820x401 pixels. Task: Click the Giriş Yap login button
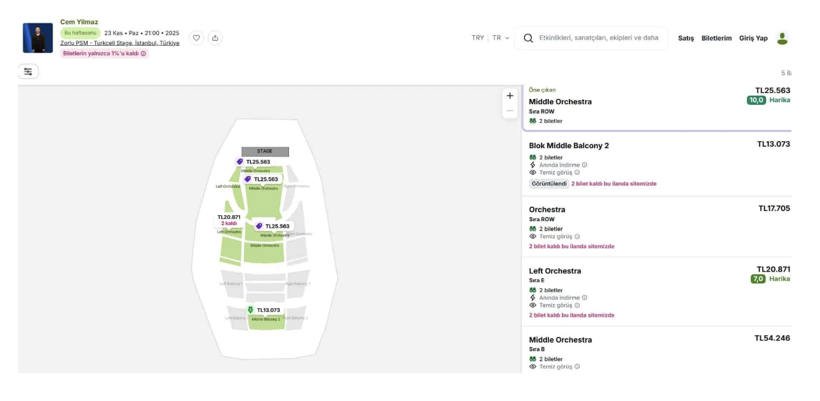click(753, 38)
